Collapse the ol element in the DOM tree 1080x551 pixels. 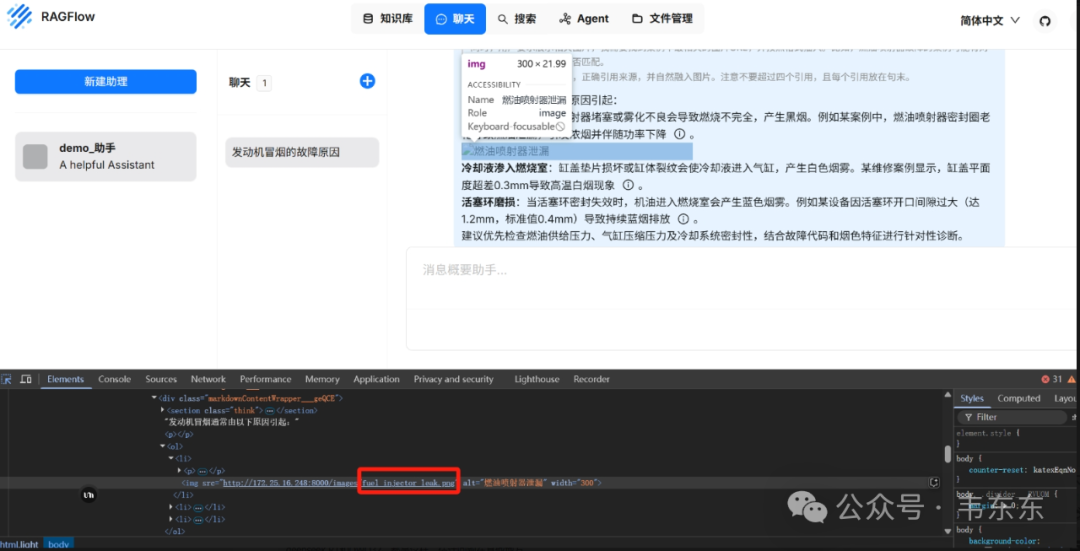(x=163, y=446)
